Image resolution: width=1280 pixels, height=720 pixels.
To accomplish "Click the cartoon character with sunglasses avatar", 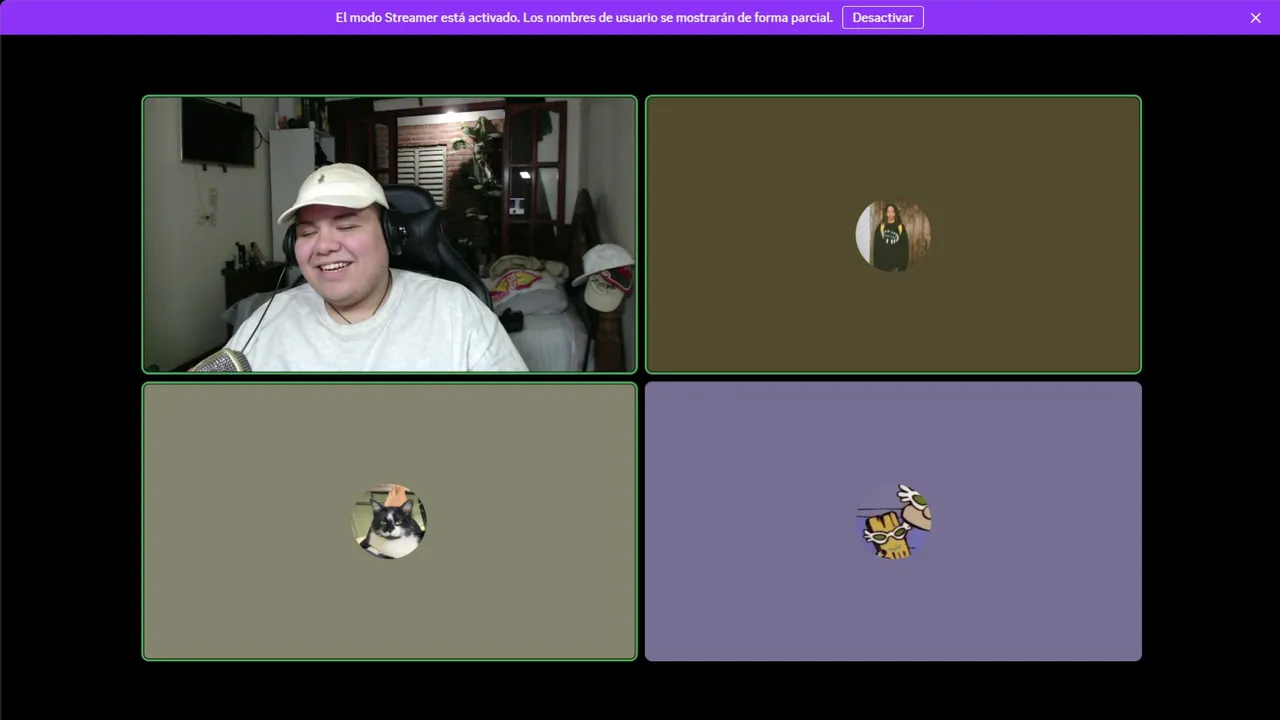I will pyautogui.click(x=893, y=521).
